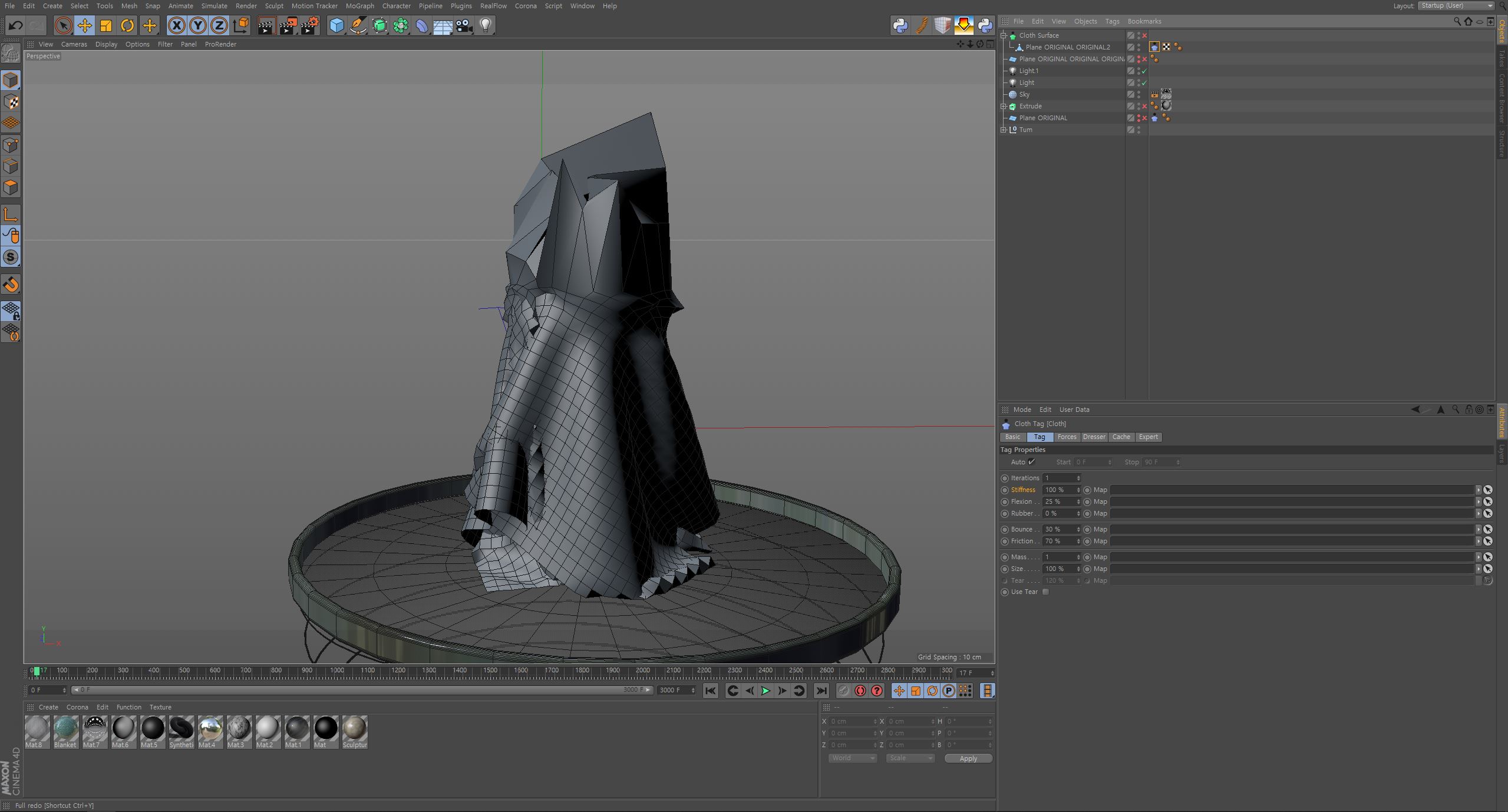Switch to Polygons mode
The height and width of the screenshot is (812, 1508).
(x=11, y=188)
